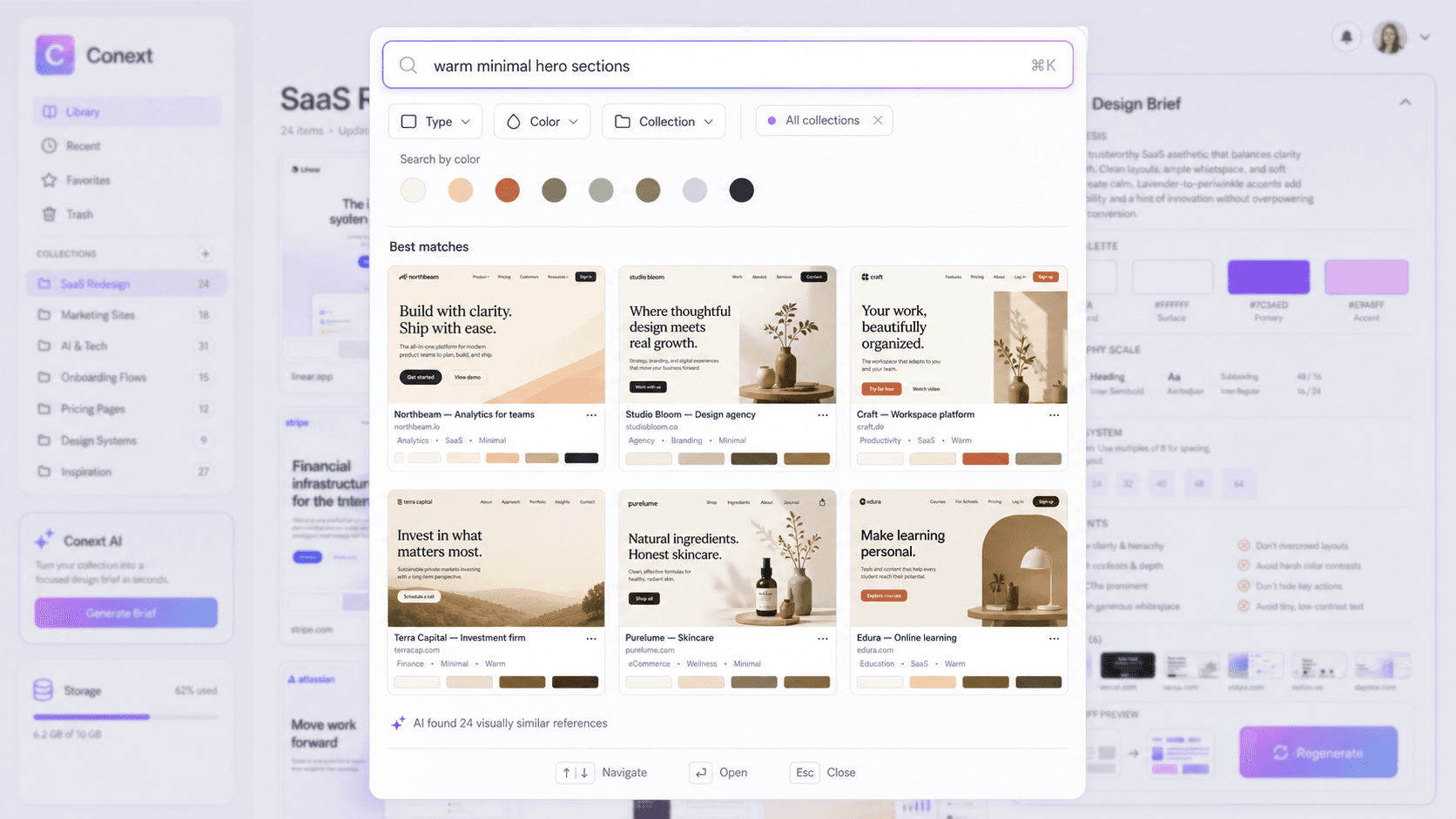Select the #7C3AED primary purple swatch

[x=1268, y=277]
